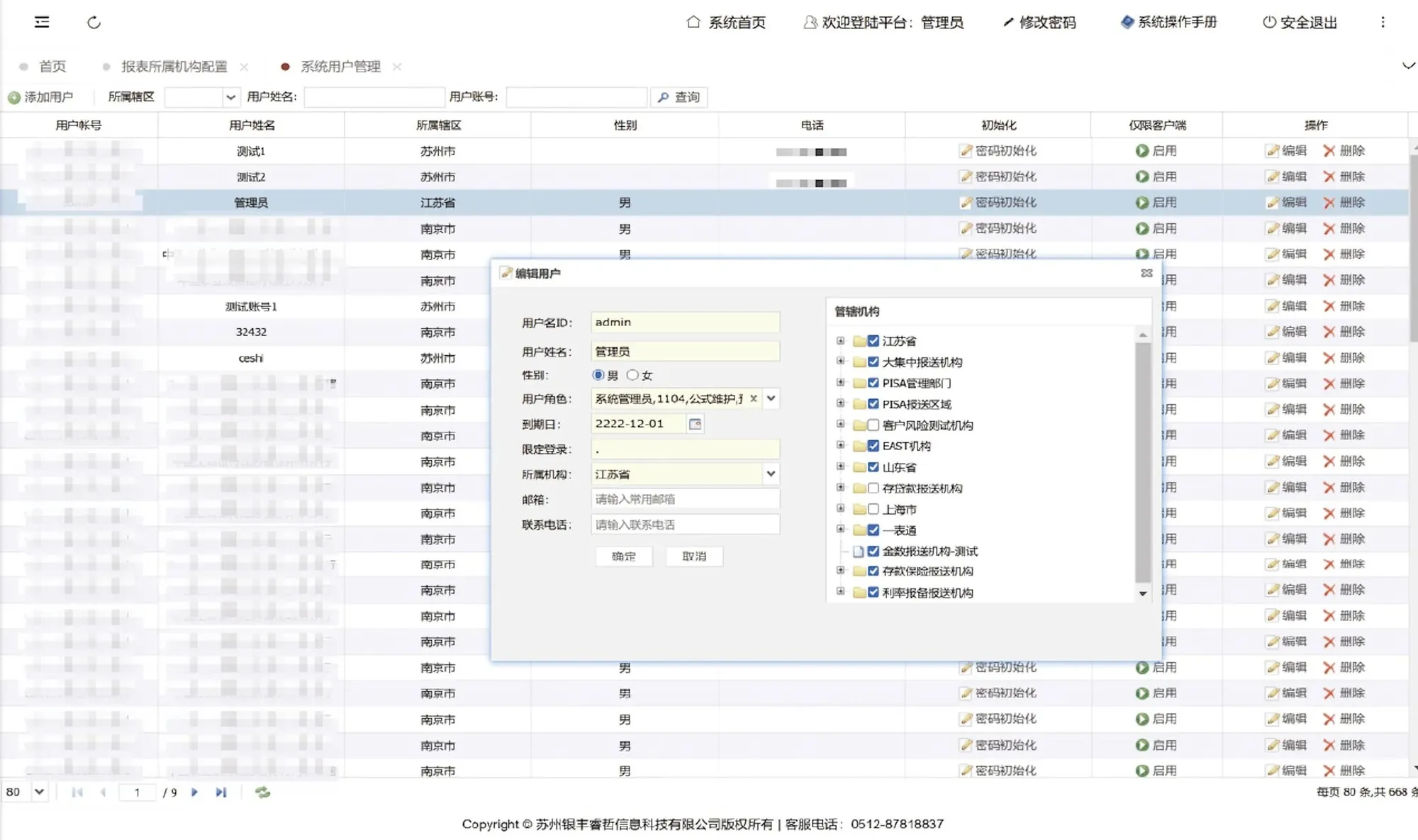Check the 客户风险测试机构 checkbox
Viewport: 1418px width, 840px height.
[x=873, y=425]
